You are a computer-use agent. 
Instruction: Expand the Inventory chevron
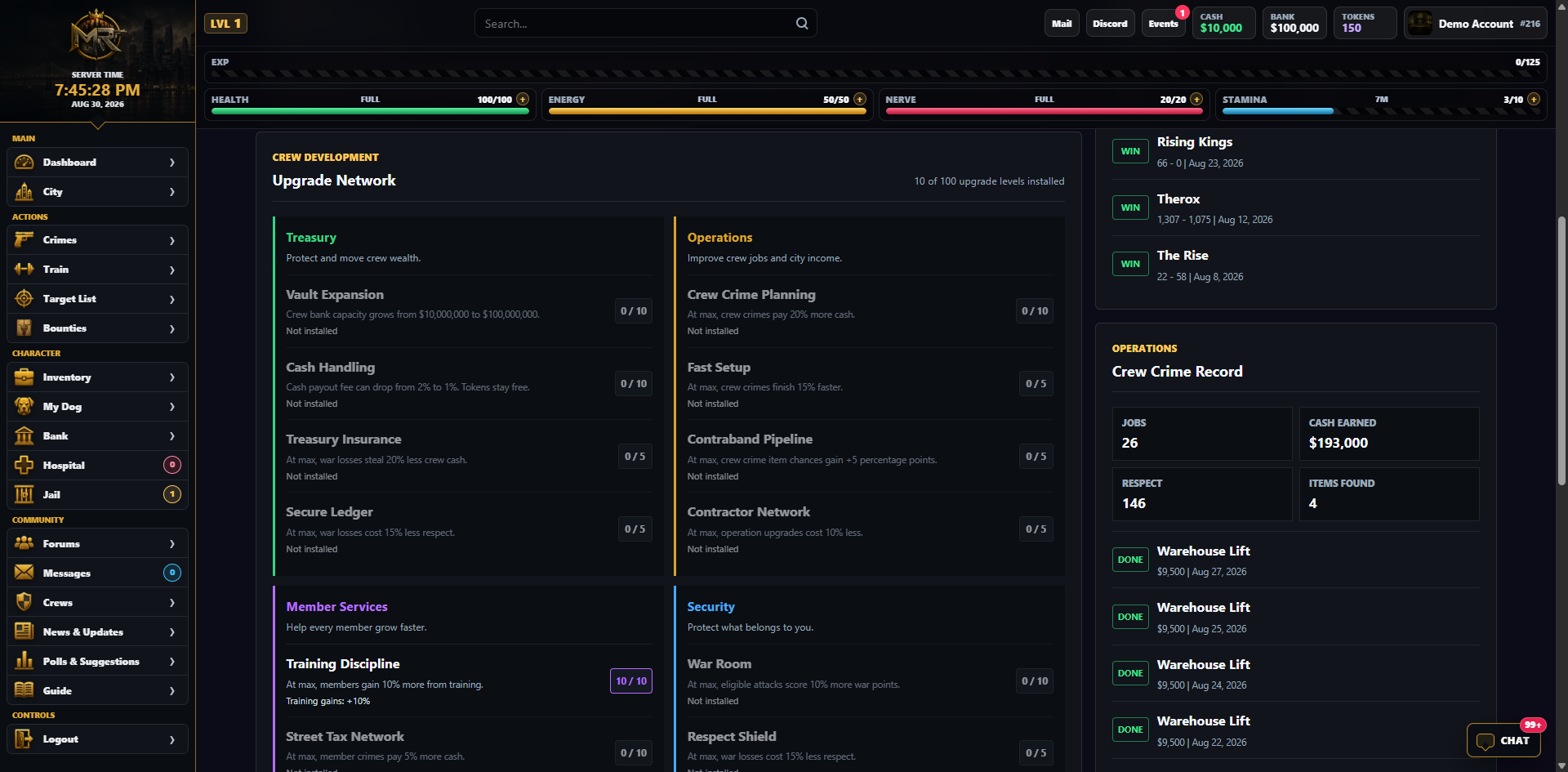pyautogui.click(x=172, y=377)
